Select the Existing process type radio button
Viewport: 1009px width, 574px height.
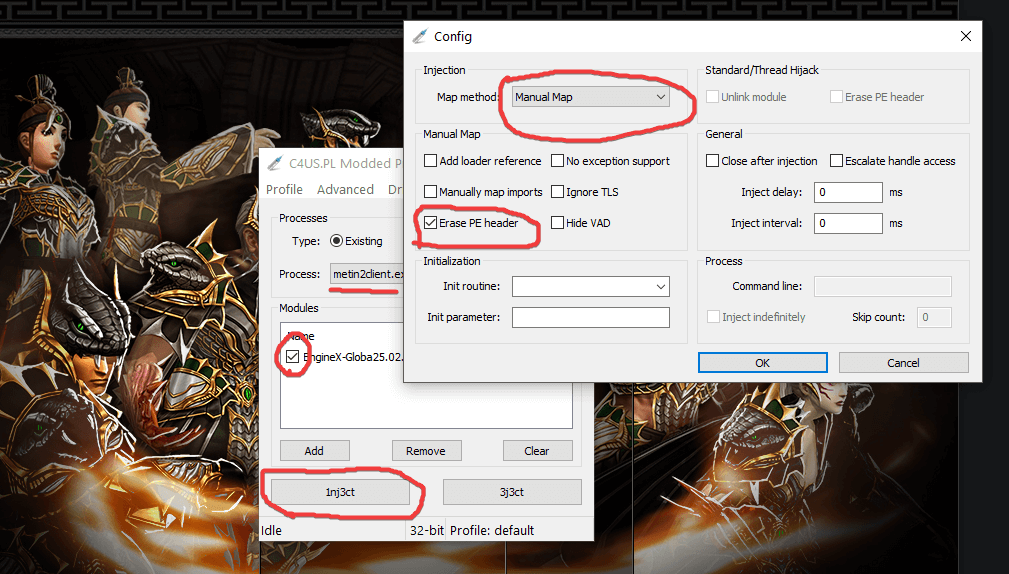pos(337,241)
